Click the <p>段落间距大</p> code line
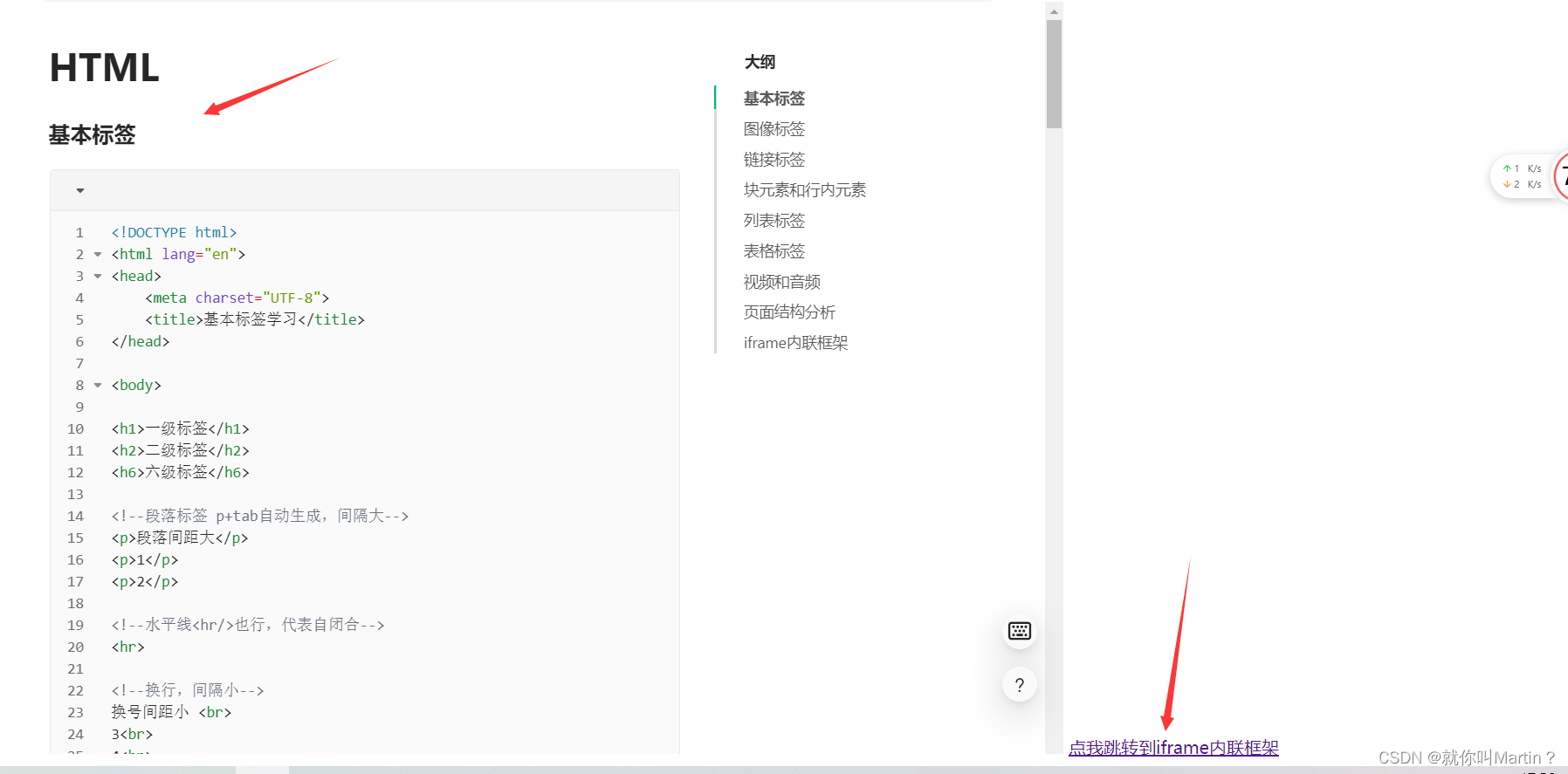This screenshot has height=774, width=1568. (179, 538)
